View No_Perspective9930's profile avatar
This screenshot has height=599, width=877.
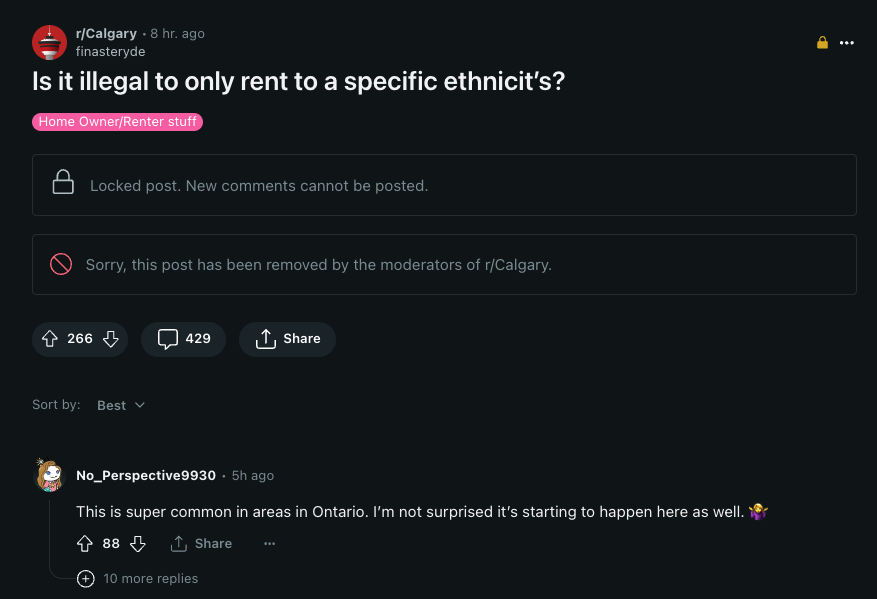[49, 476]
